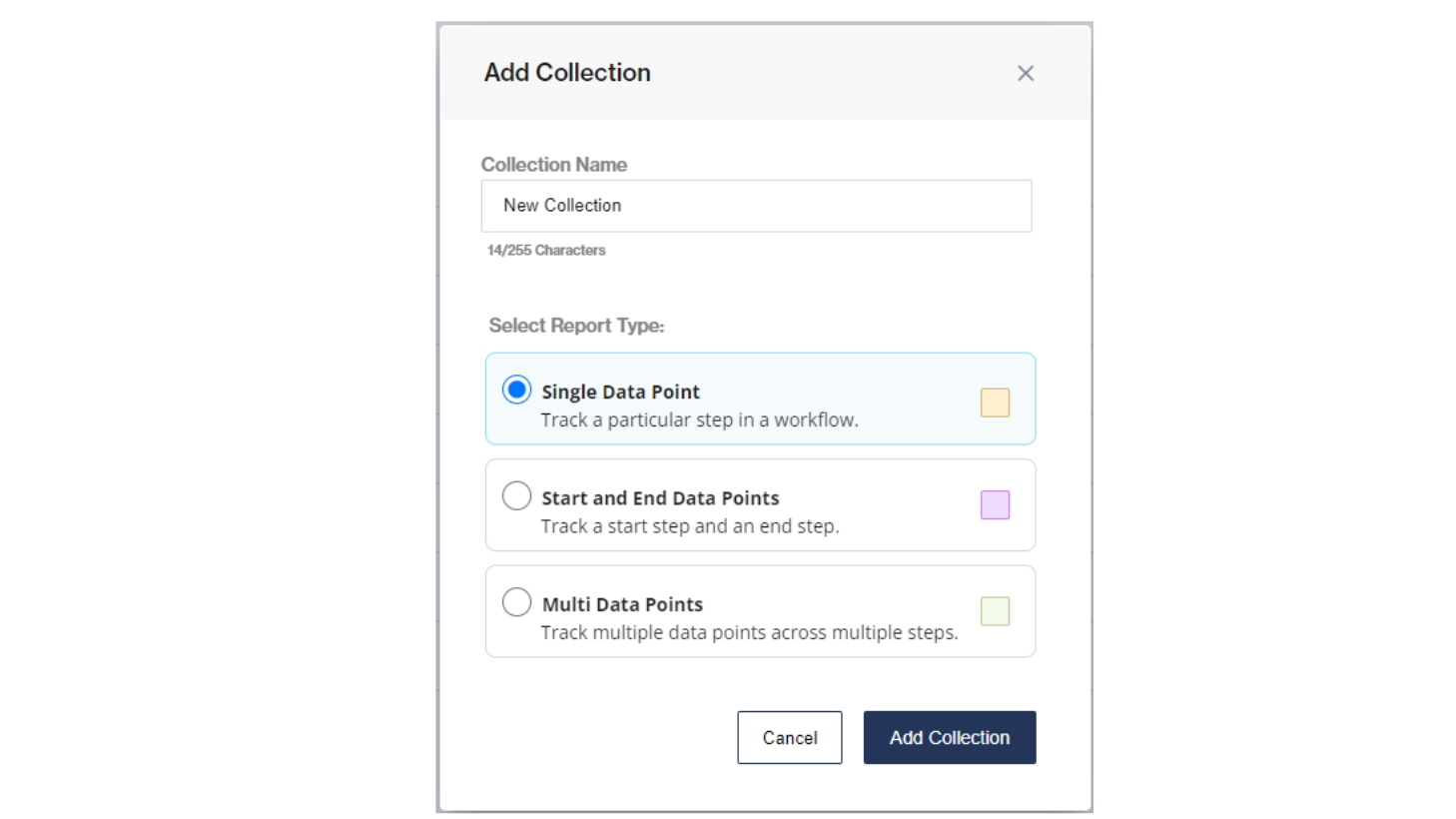Click the "Multi Data Points" option title

click(622, 604)
